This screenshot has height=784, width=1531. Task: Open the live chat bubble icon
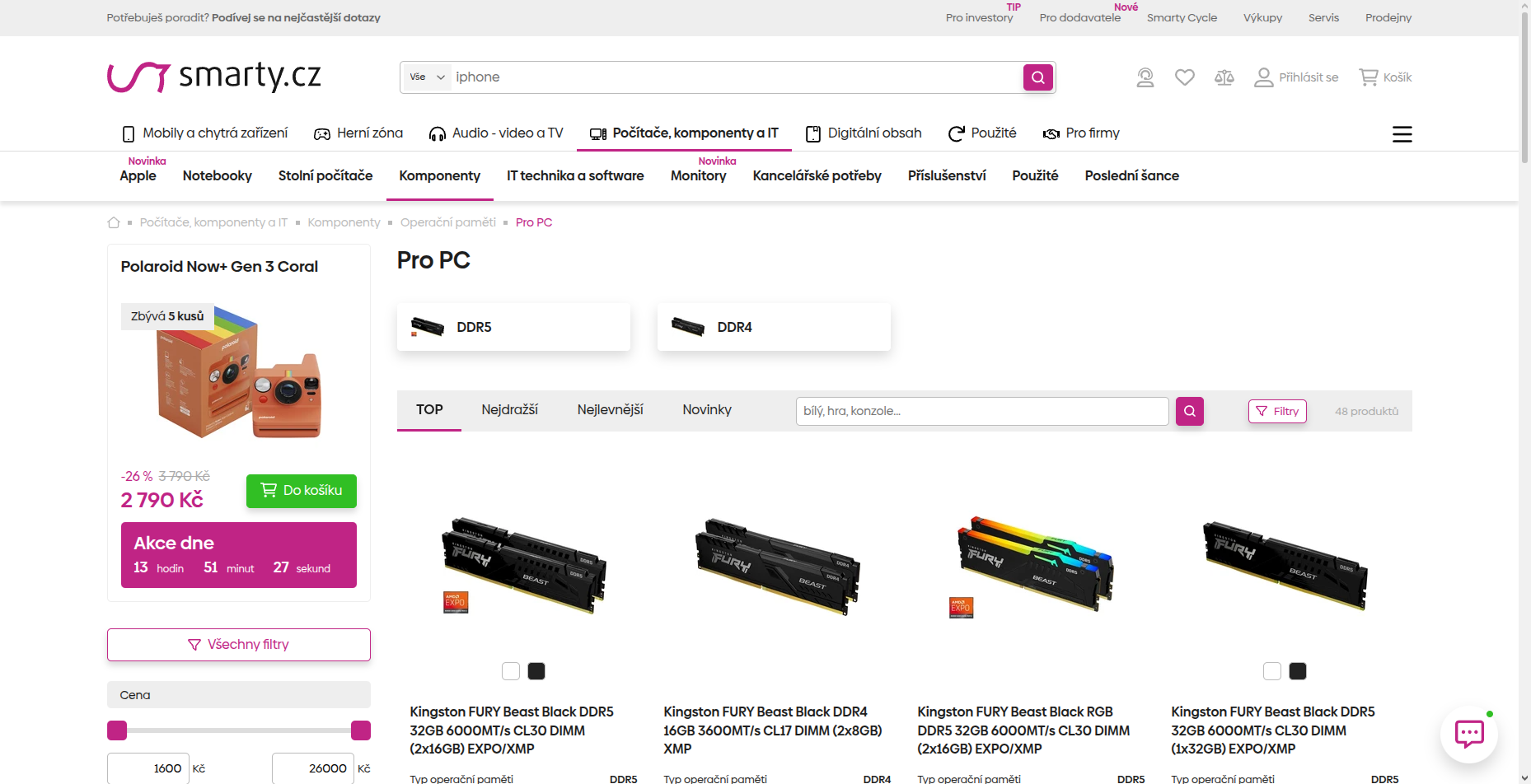click(1469, 734)
